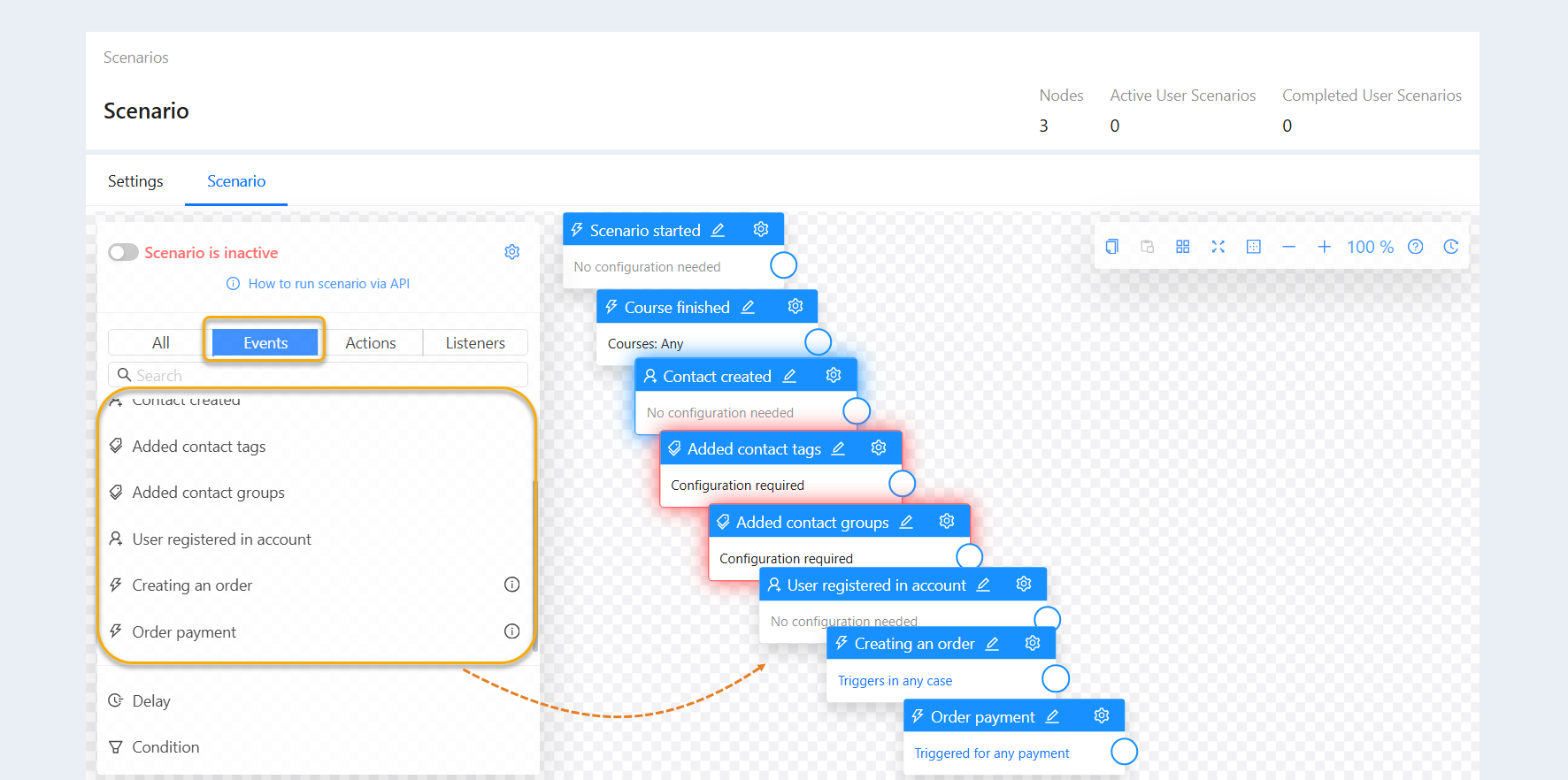1568x780 pixels.
Task: Show All node types tab
Action: pos(160,342)
